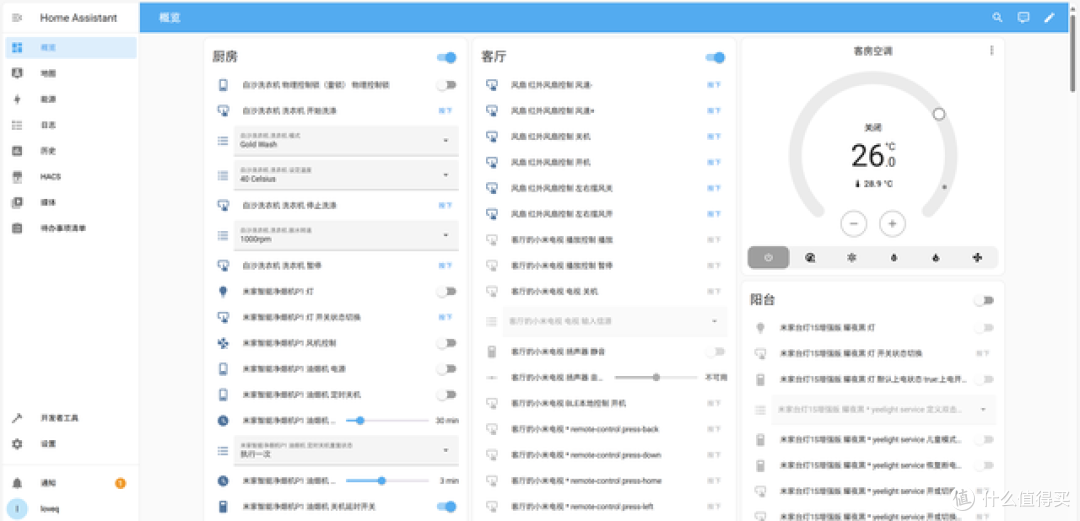Click the icon of 关机延时开关 row
The height and width of the screenshot is (521, 1080).
[x=223, y=507]
